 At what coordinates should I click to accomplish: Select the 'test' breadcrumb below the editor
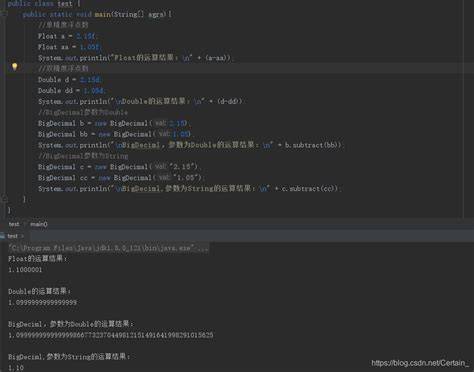(14, 224)
